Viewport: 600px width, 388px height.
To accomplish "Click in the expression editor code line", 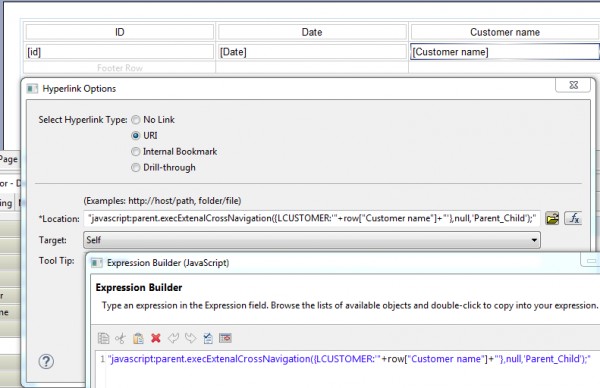I will coord(349,359).
